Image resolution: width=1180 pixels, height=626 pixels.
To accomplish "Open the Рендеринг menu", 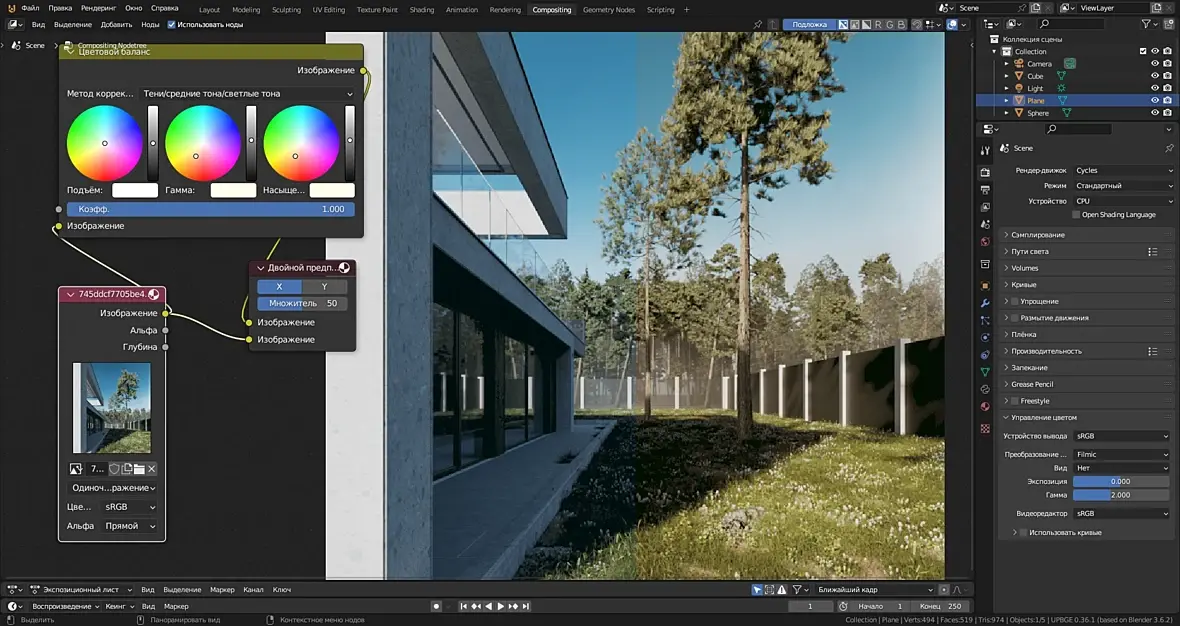I will pyautogui.click(x=98, y=8).
